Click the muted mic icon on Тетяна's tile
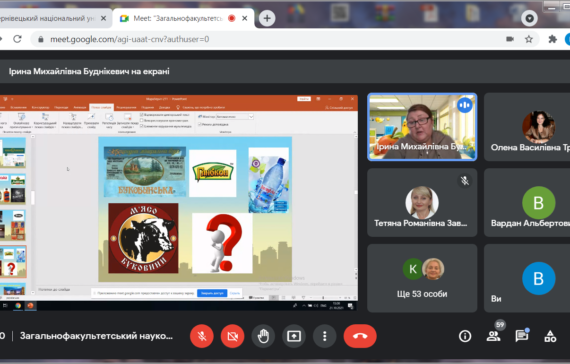 [x=465, y=181]
